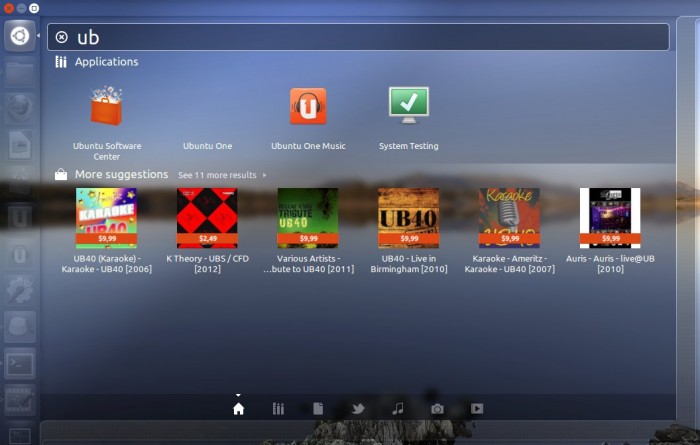This screenshot has height=445, width=700.
Task: Open the Photos camera lens
Action: pyautogui.click(x=437, y=408)
